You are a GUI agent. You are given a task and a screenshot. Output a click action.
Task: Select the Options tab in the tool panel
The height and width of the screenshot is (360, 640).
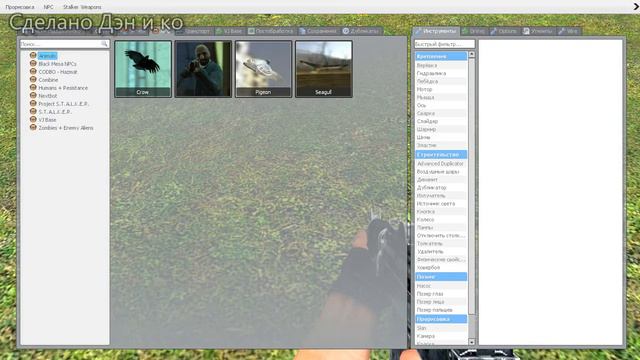coord(503,31)
